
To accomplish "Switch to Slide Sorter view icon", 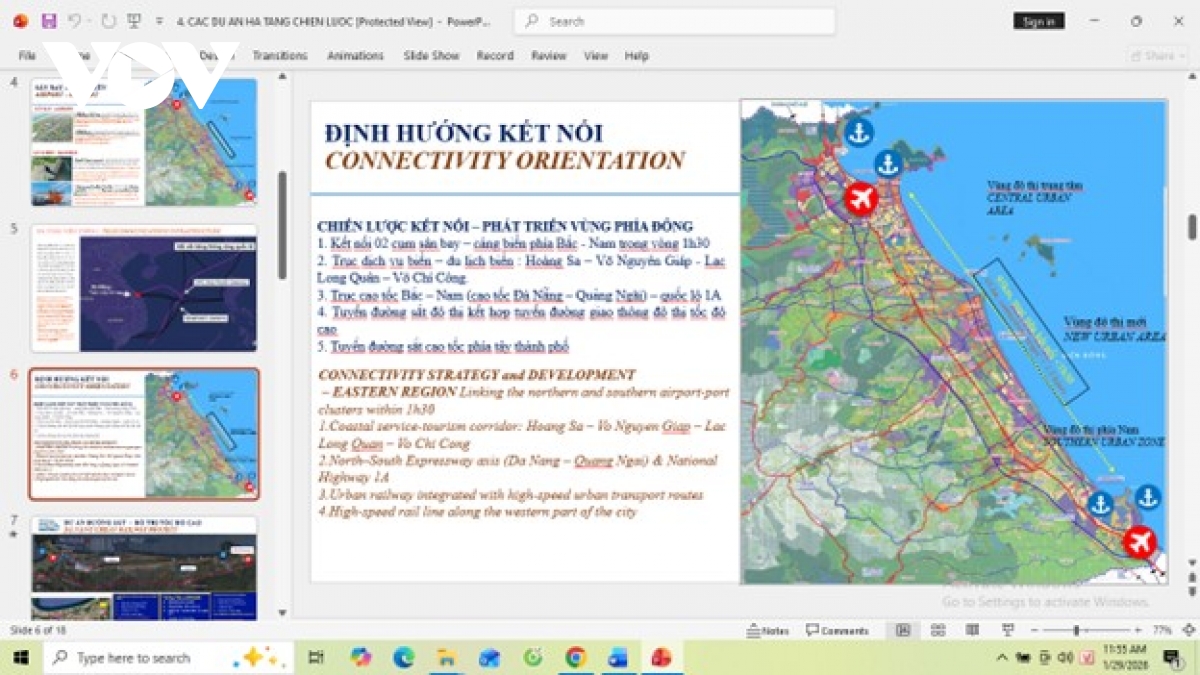I will click(x=938, y=630).
